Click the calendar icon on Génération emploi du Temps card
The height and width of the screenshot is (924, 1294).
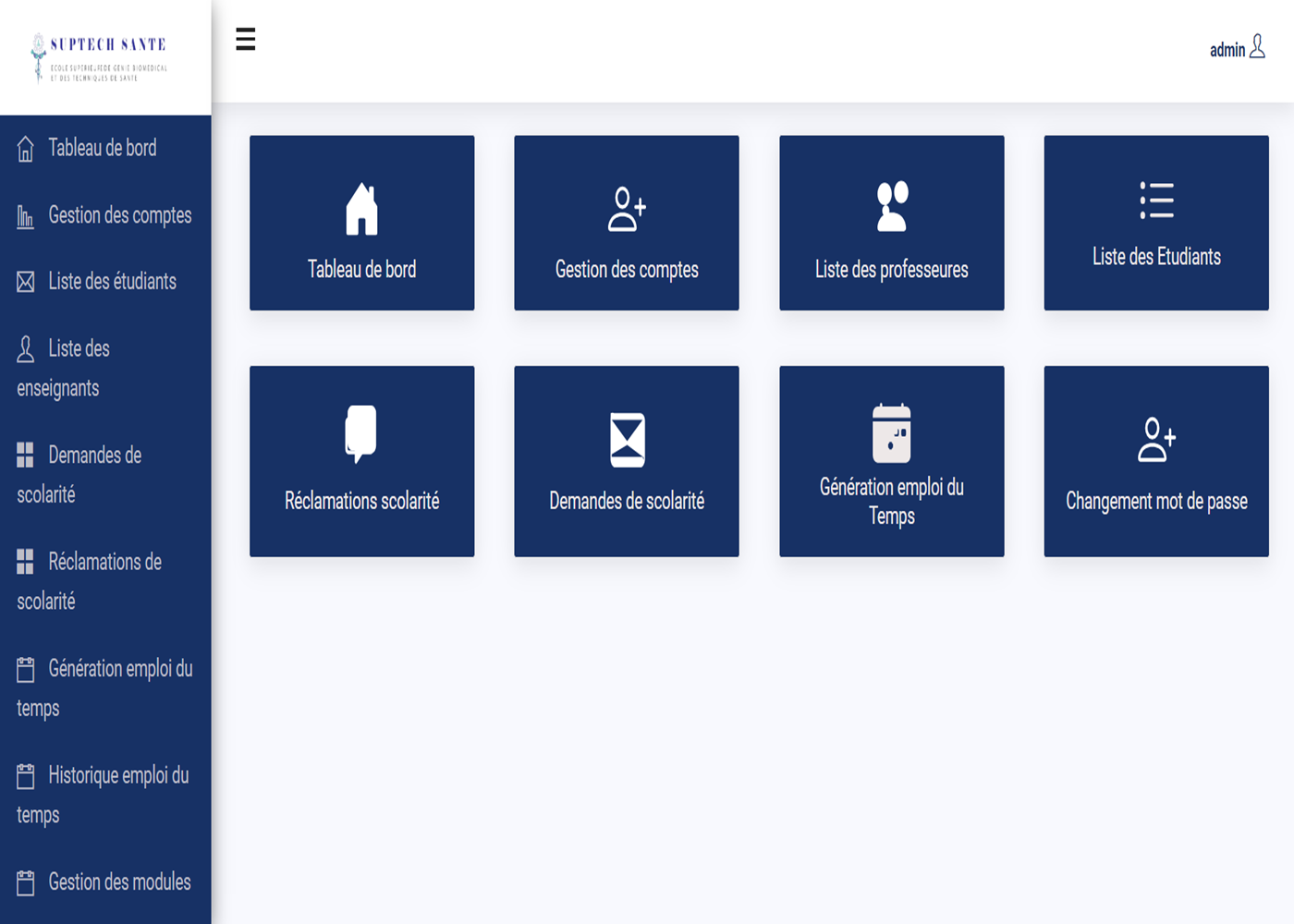coord(892,433)
